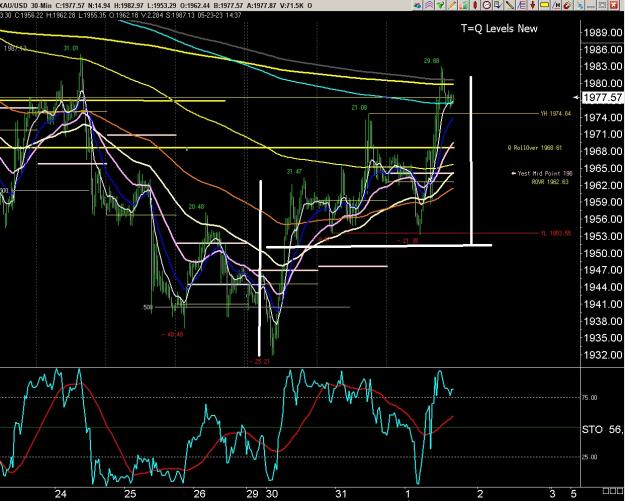Click the 1968.00 price axis label
The image size is (625, 501).
603,151
